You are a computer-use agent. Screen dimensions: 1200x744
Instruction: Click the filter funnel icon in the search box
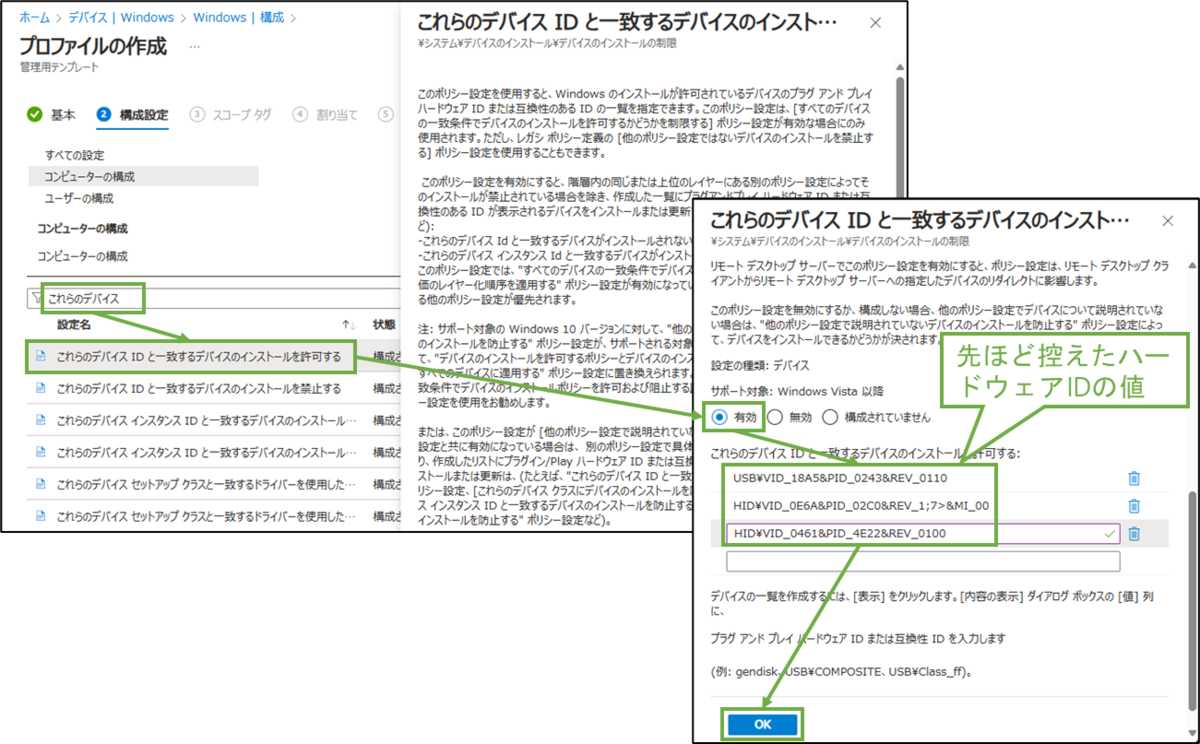pyautogui.click(x=35, y=298)
